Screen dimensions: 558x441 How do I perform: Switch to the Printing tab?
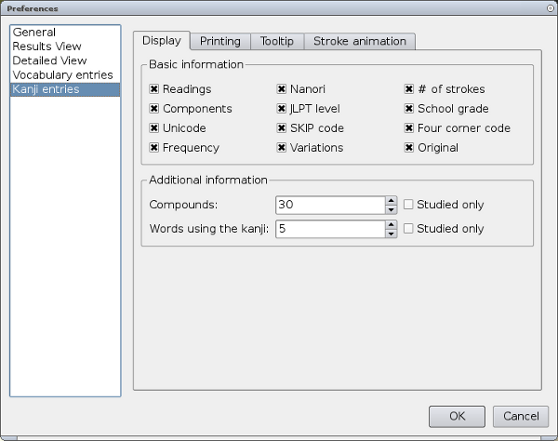[x=220, y=41]
